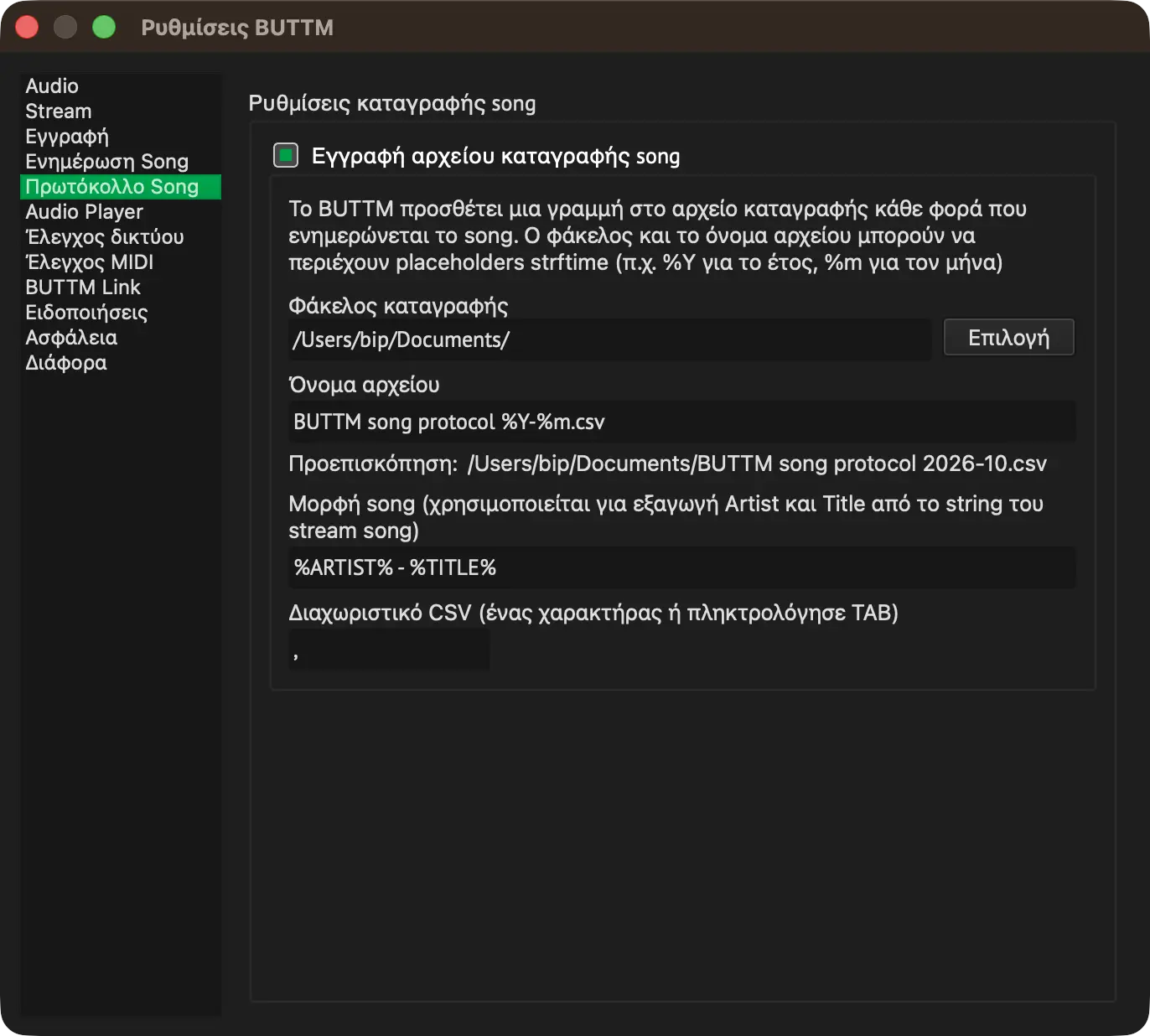Select Εγγραφή in the sidebar
This screenshot has height=1036, width=1150.
(x=121, y=137)
